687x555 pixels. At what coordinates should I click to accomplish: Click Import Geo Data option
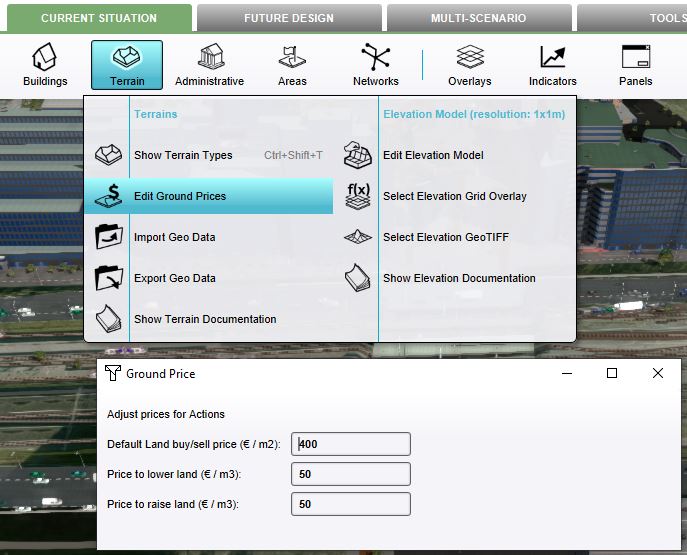[174, 237]
